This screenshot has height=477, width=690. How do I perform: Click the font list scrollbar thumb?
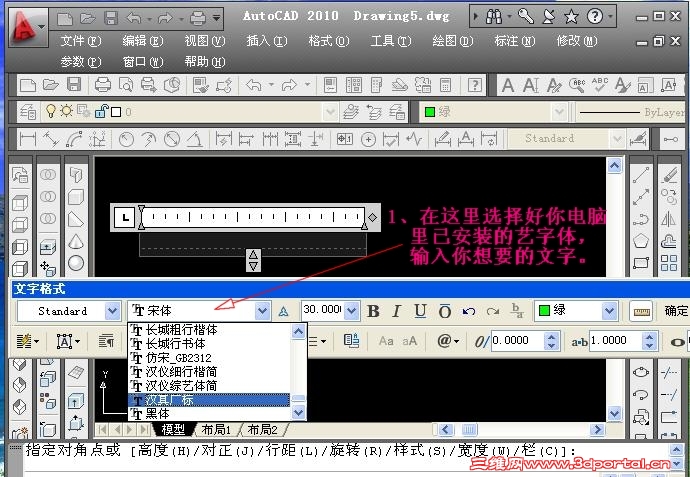(298, 398)
